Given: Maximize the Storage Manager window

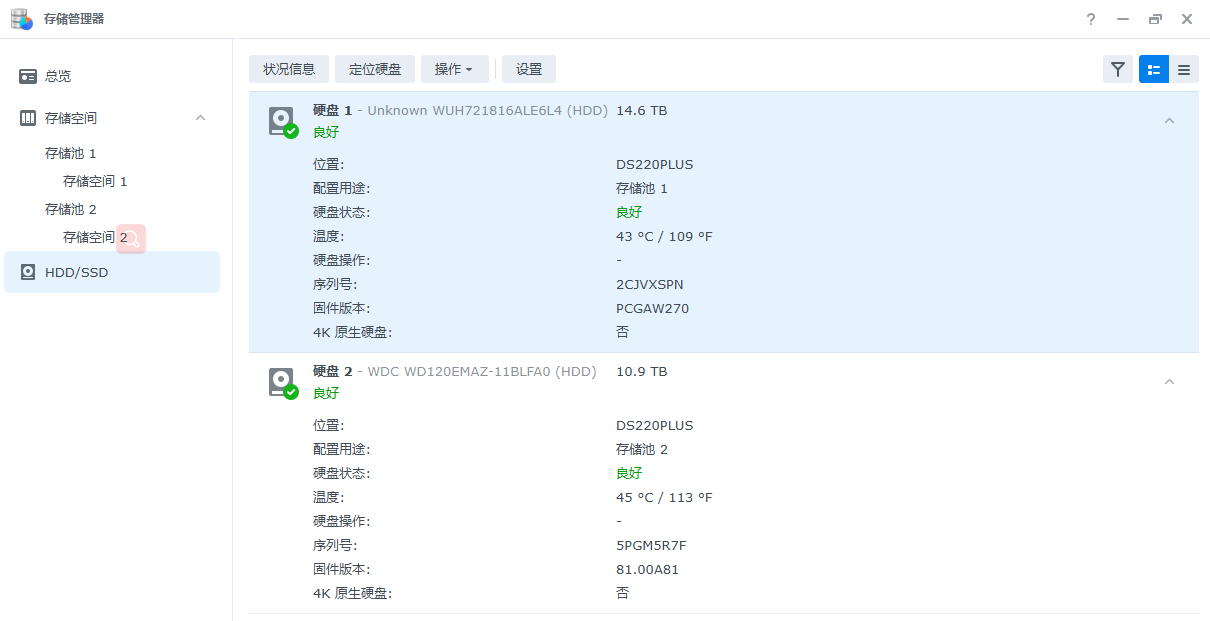Looking at the screenshot, I should pos(1155,19).
